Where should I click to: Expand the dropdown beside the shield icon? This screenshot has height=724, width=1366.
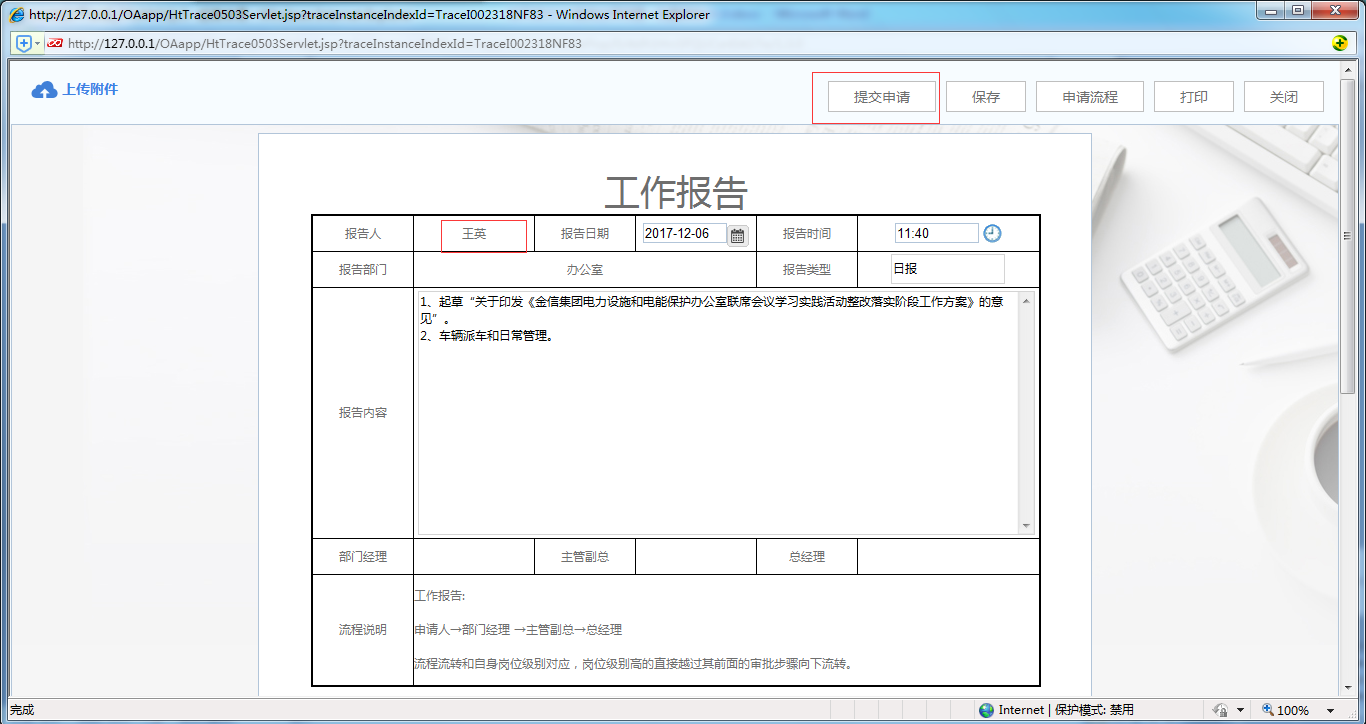[37, 44]
